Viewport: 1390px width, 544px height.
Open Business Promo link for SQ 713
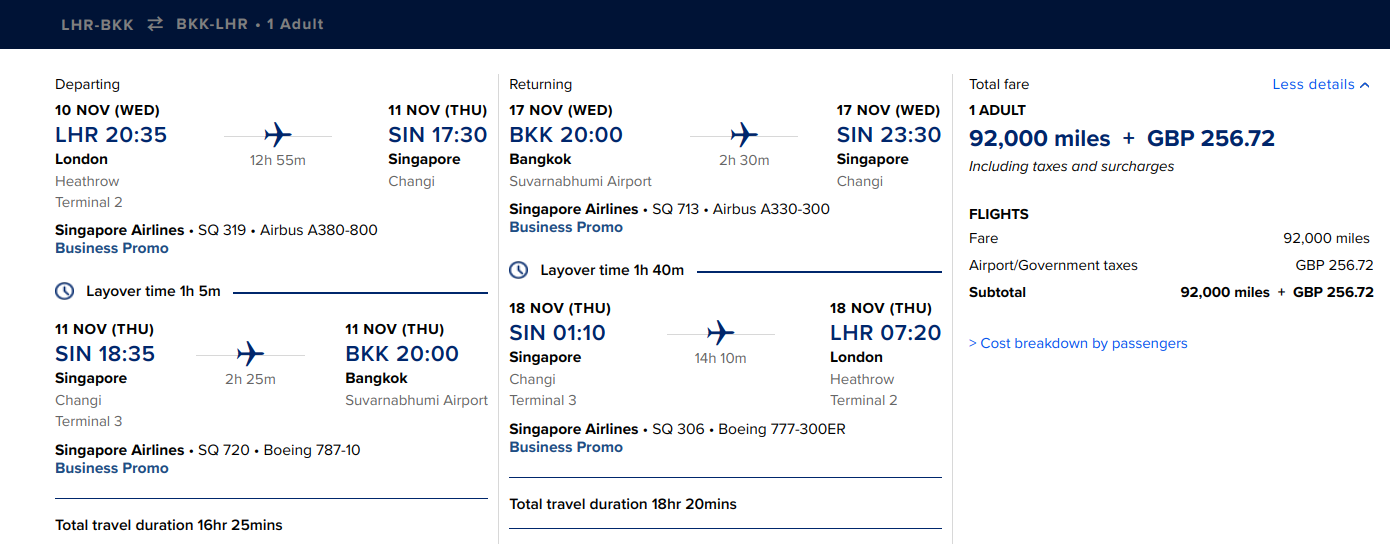point(566,227)
